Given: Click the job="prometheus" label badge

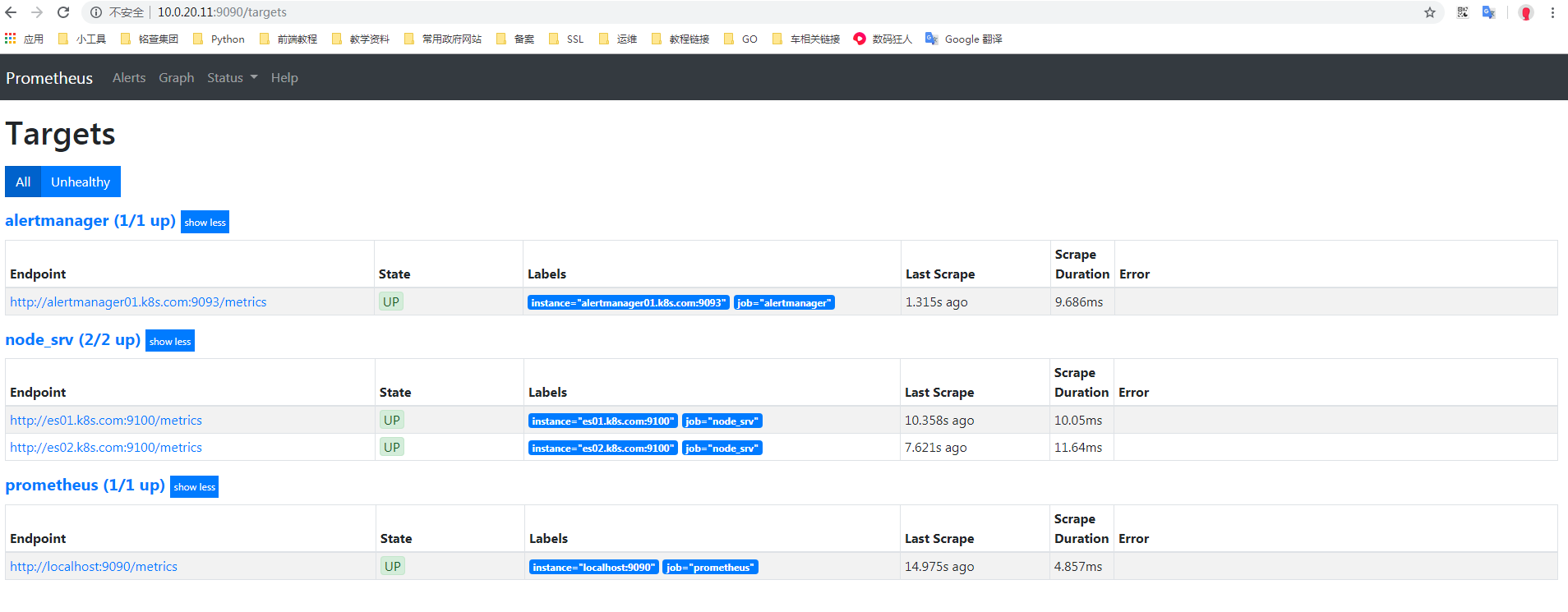Looking at the screenshot, I should pyautogui.click(x=711, y=568).
